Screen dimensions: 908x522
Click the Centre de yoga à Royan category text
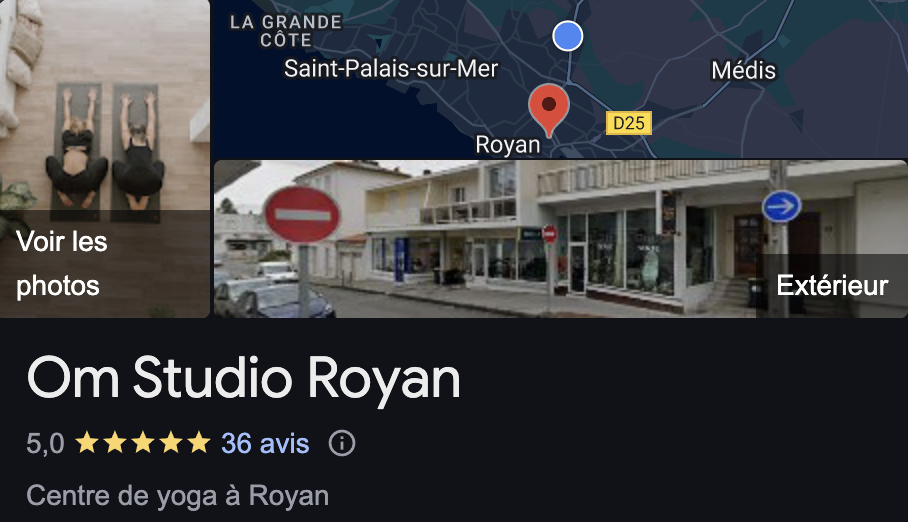point(178,496)
